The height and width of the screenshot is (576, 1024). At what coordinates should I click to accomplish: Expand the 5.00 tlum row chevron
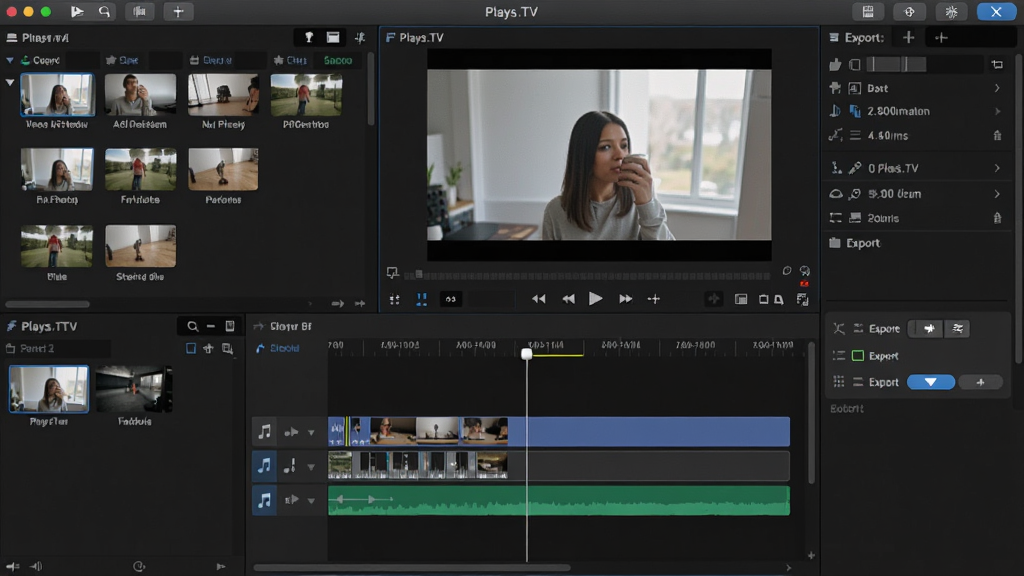[x=997, y=194]
